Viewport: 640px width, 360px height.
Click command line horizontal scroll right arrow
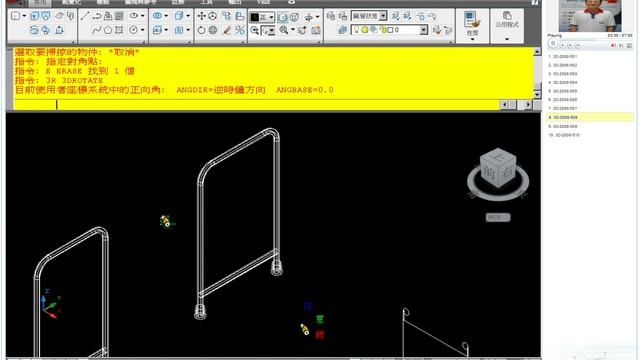529,105
